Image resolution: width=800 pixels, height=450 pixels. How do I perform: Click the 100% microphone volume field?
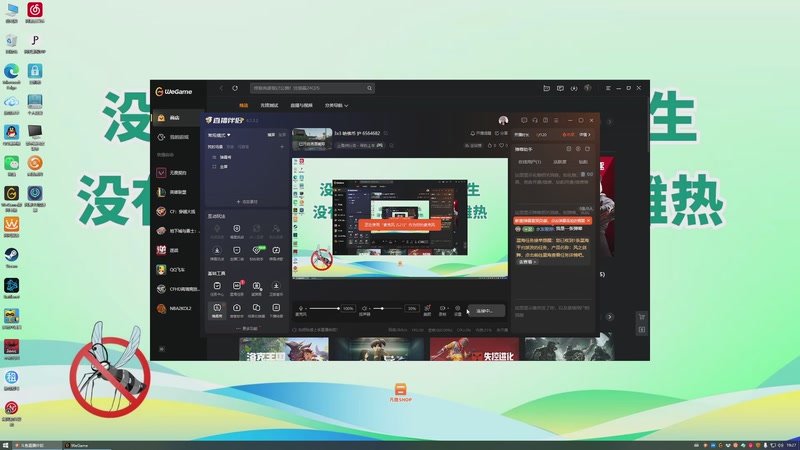tap(348, 308)
